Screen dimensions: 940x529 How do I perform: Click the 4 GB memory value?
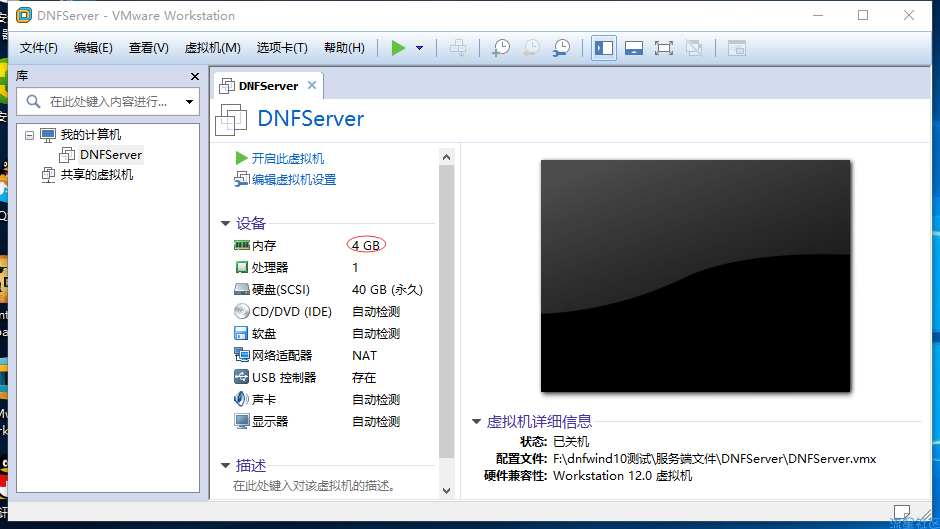pos(366,245)
